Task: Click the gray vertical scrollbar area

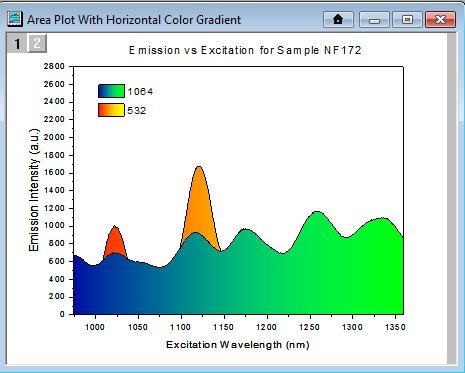Action: click(452, 198)
